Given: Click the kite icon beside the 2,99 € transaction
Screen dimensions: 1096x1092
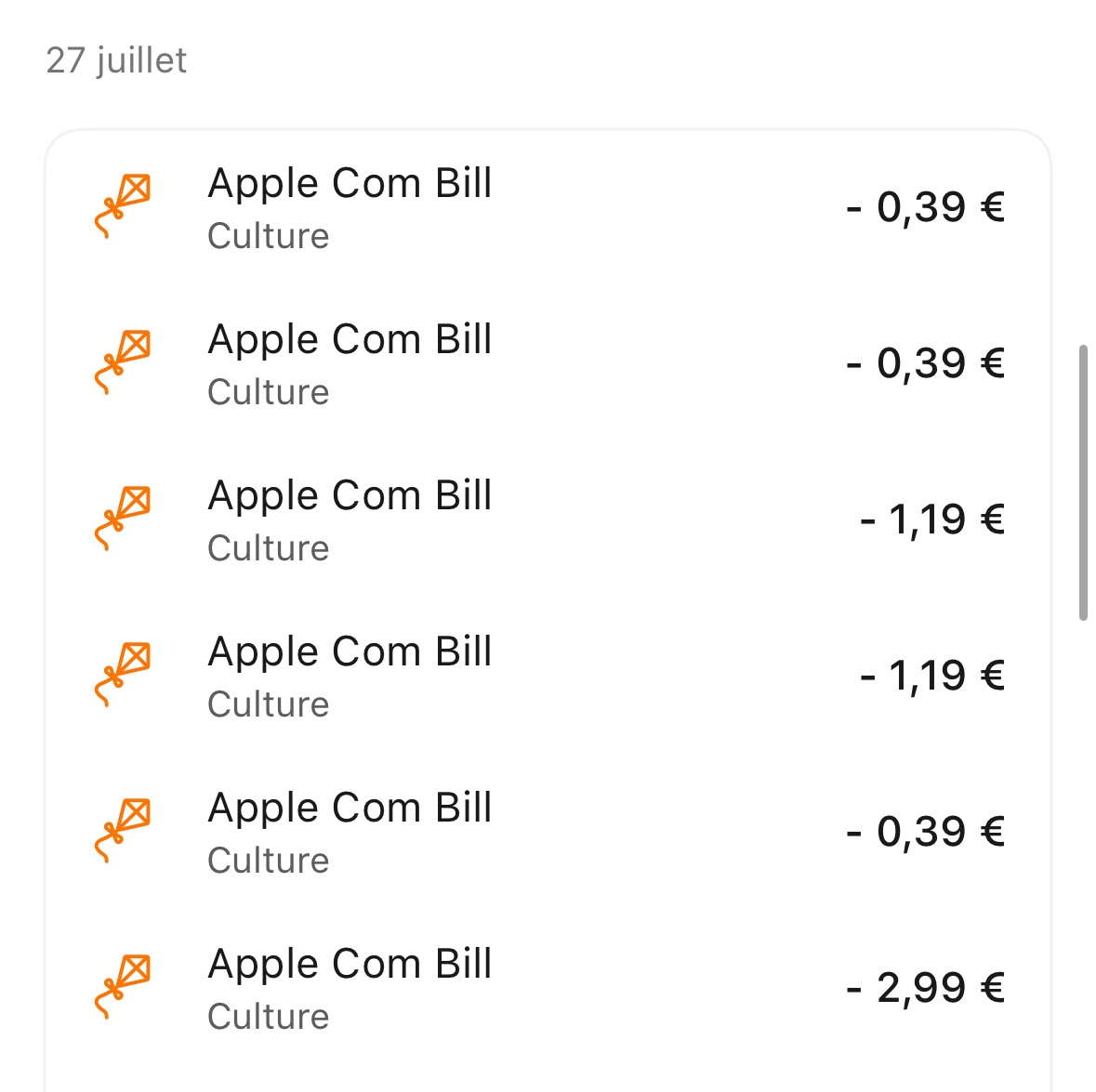Looking at the screenshot, I should [123, 986].
